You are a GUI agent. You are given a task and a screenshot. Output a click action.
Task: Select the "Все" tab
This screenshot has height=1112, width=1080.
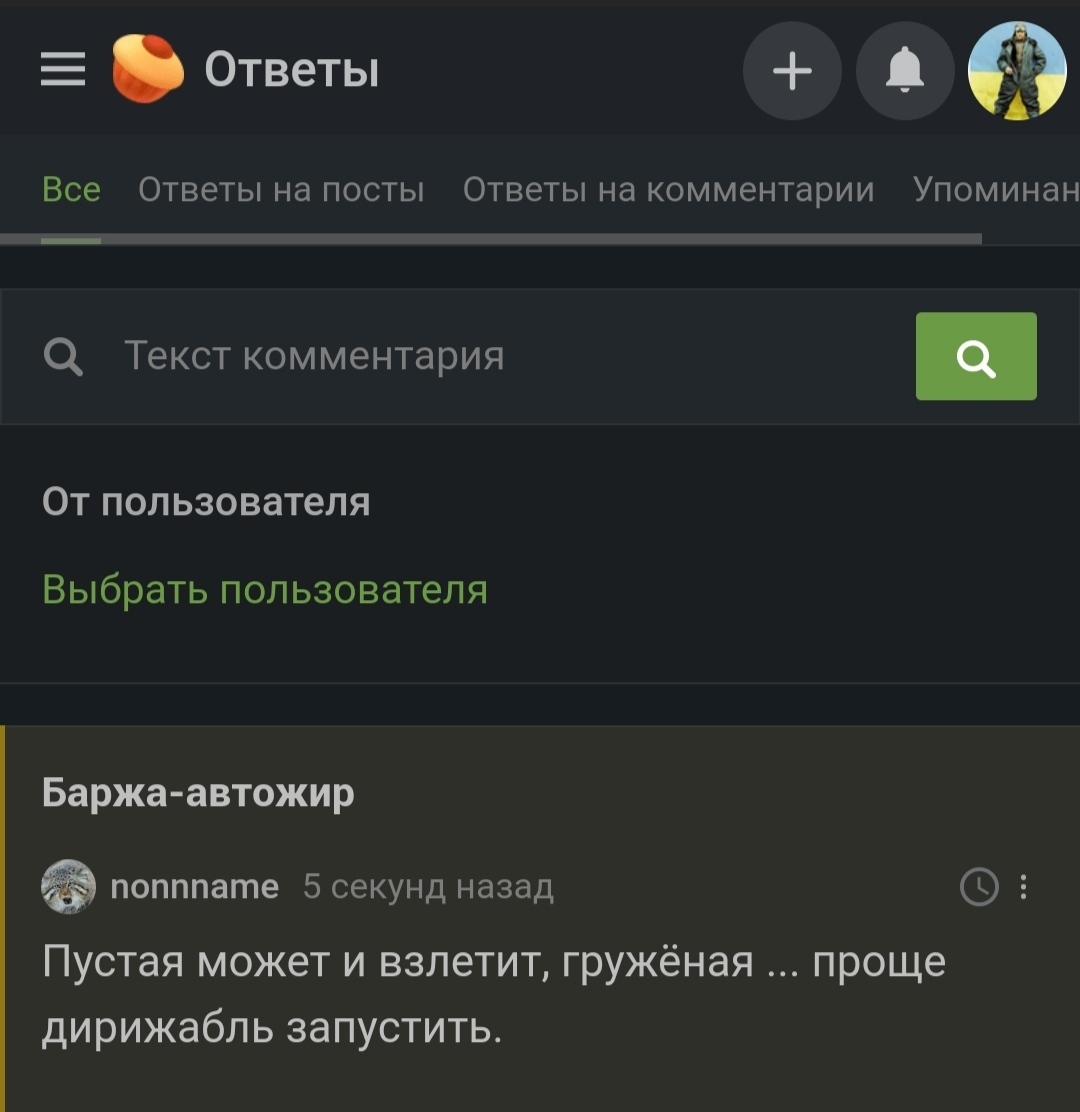click(71, 189)
